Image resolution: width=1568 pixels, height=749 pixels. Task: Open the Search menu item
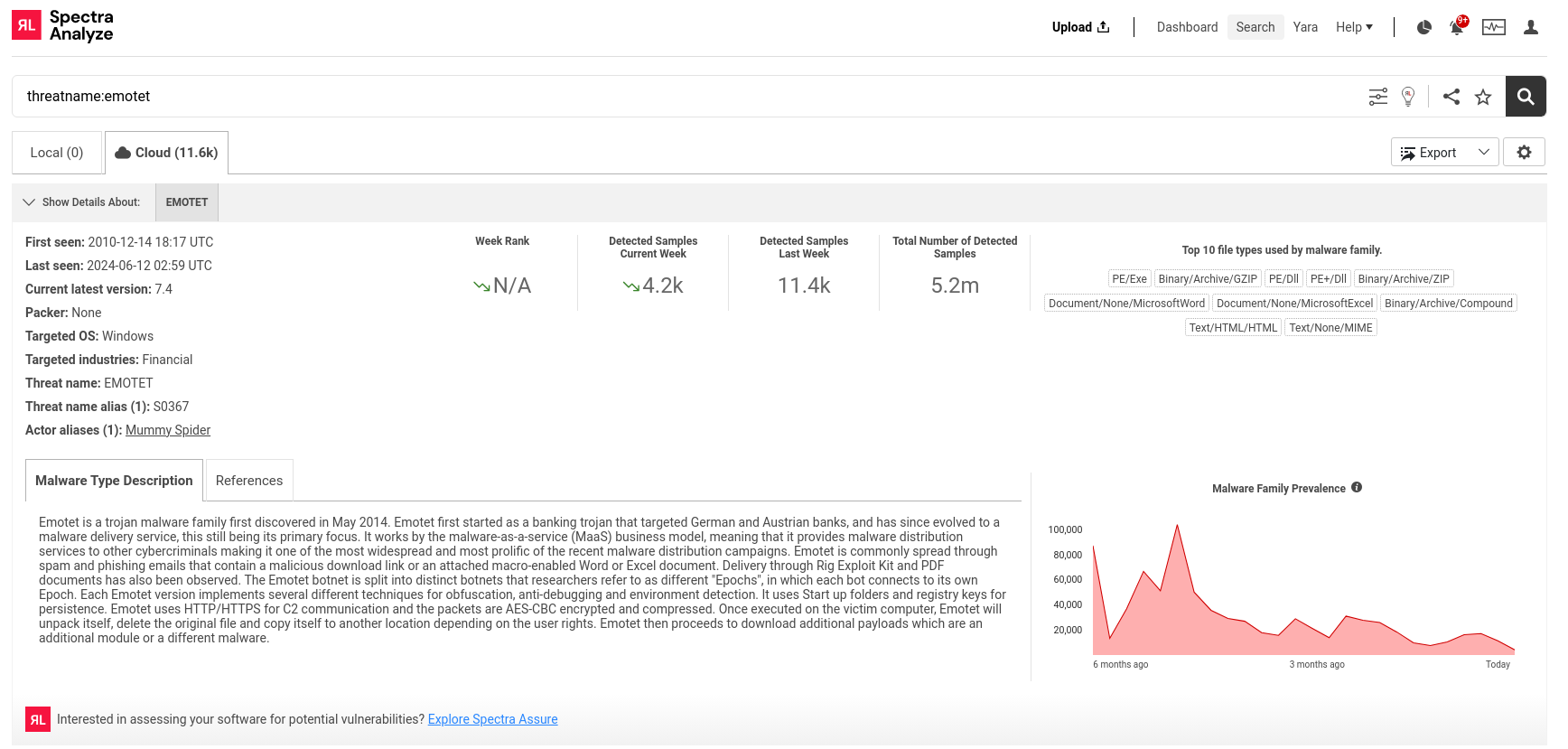click(1255, 27)
